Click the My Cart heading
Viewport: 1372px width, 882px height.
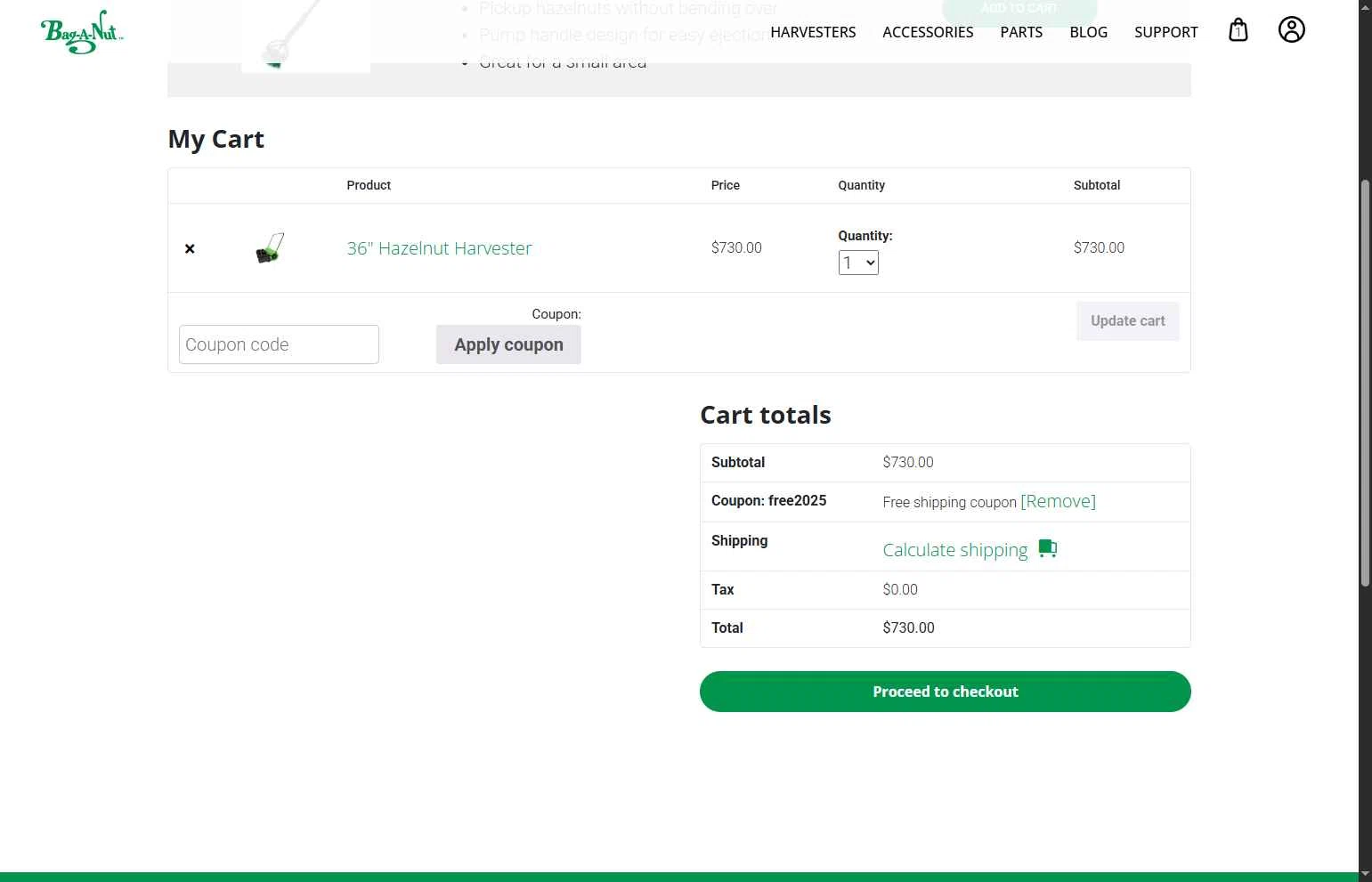[x=216, y=139]
